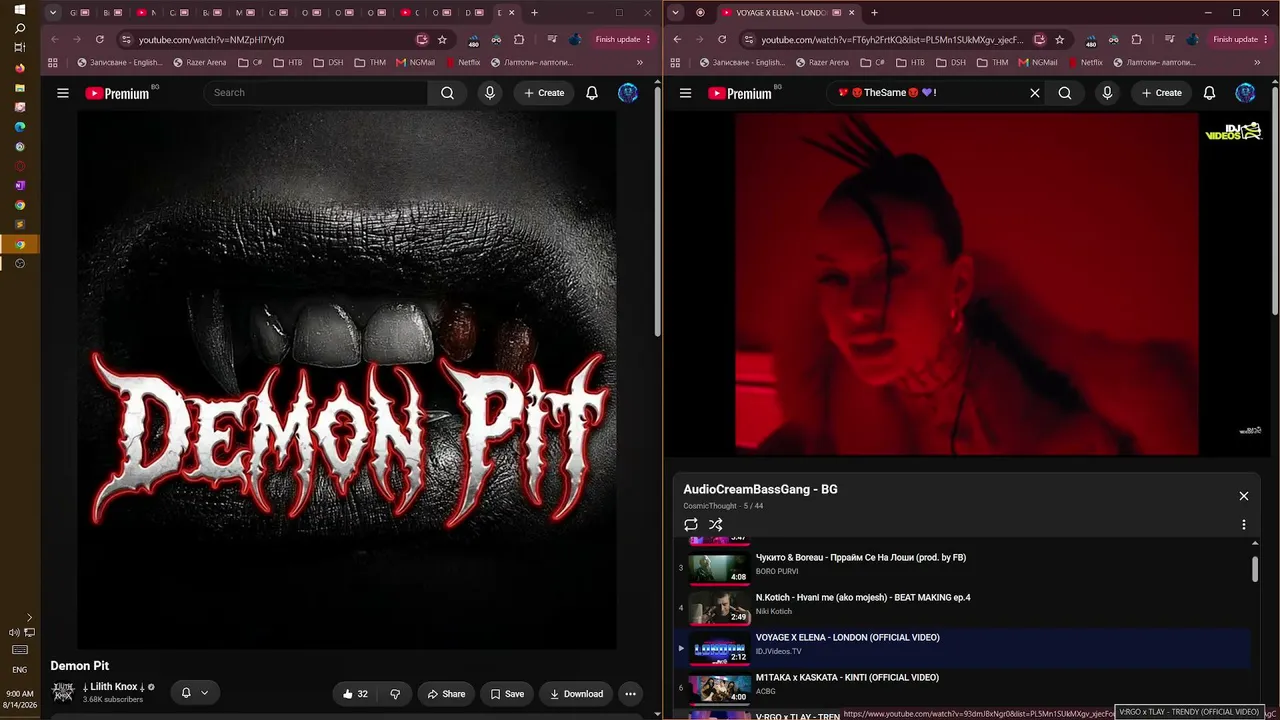Viewport: 1280px width, 720px height.
Task: Click the left window YouTube search field
Action: (x=316, y=93)
